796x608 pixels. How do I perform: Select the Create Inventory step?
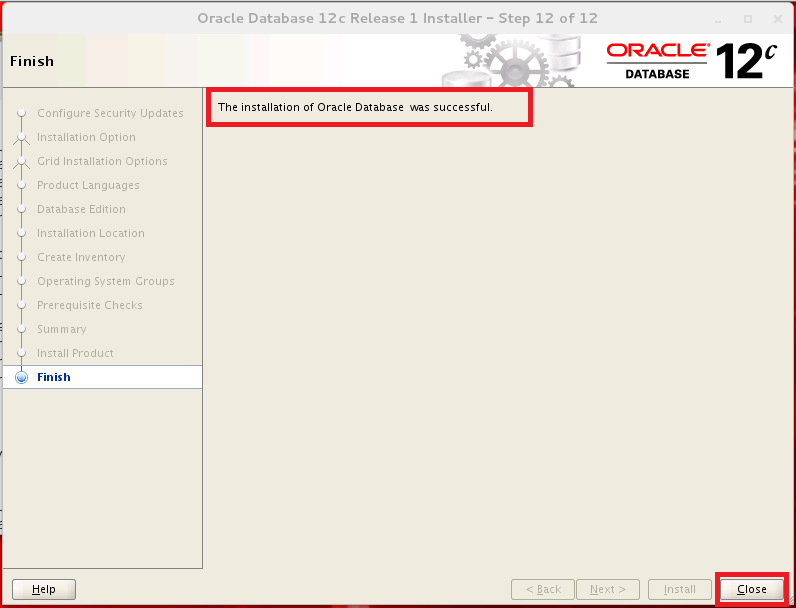tap(81, 257)
